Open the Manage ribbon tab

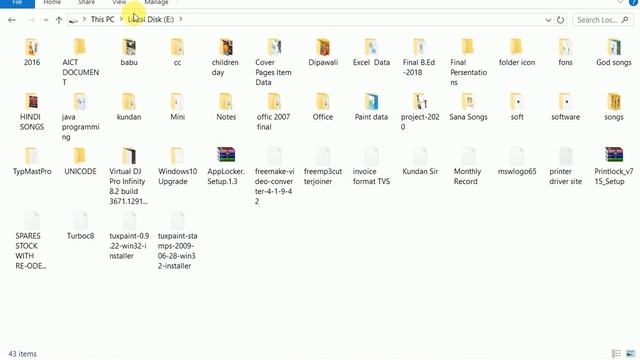click(156, 3)
